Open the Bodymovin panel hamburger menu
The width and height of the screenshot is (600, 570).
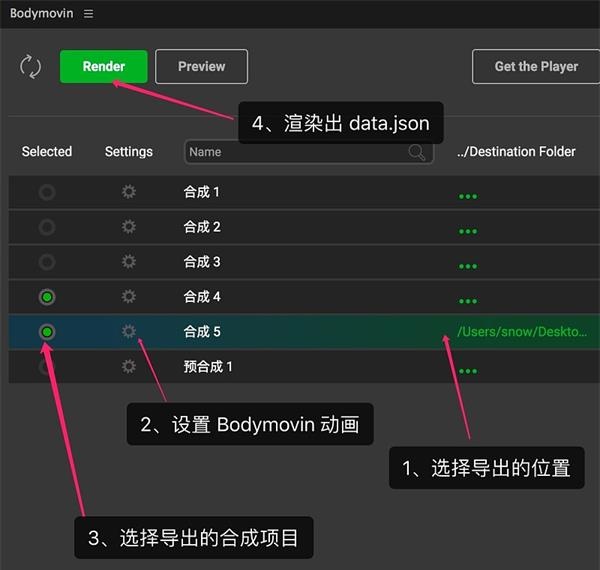click(x=88, y=14)
